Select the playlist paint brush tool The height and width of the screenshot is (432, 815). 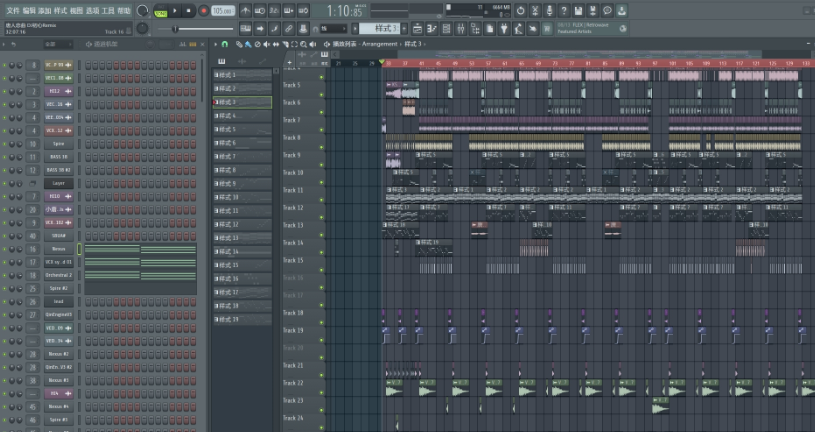point(248,44)
